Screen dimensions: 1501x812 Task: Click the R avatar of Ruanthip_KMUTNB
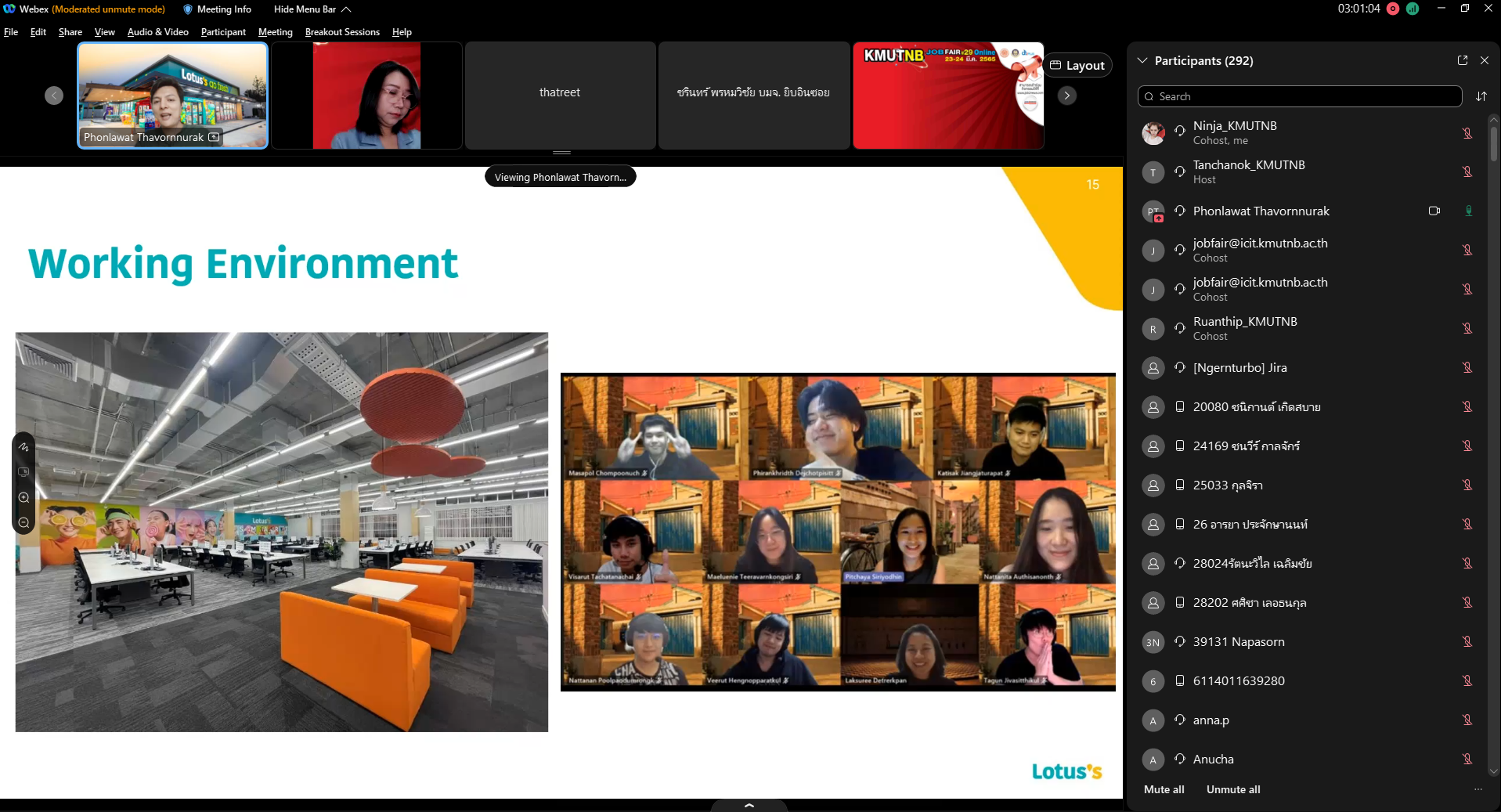tap(1153, 329)
